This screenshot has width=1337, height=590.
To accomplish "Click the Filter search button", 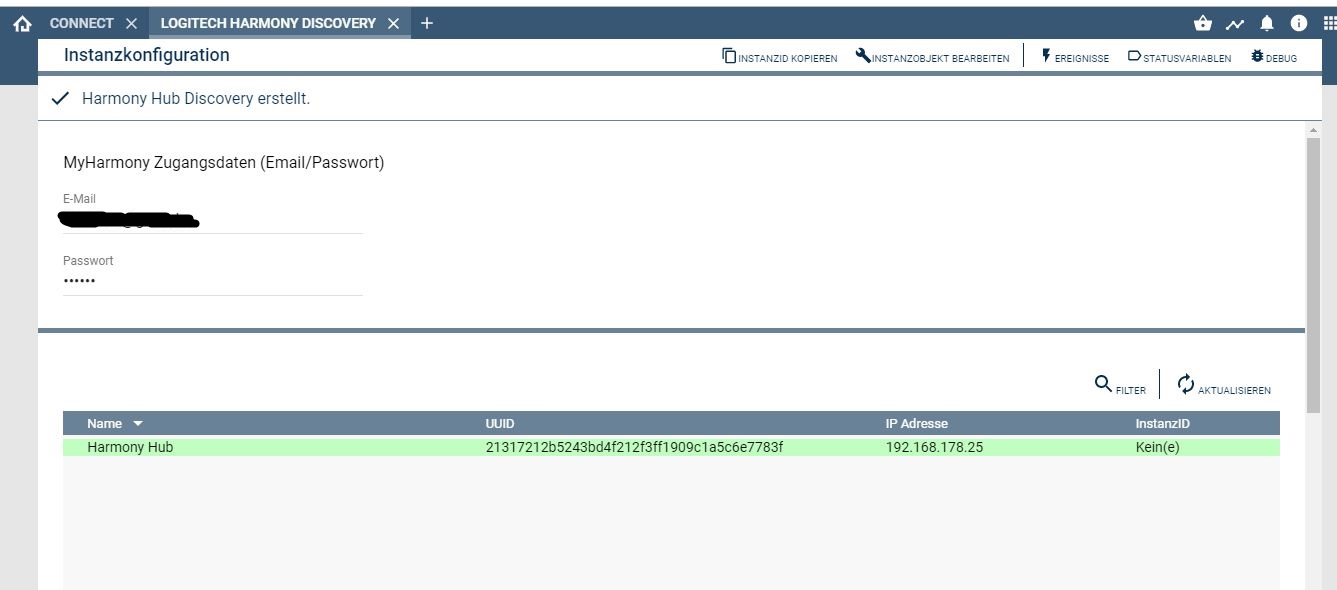I will (1120, 385).
